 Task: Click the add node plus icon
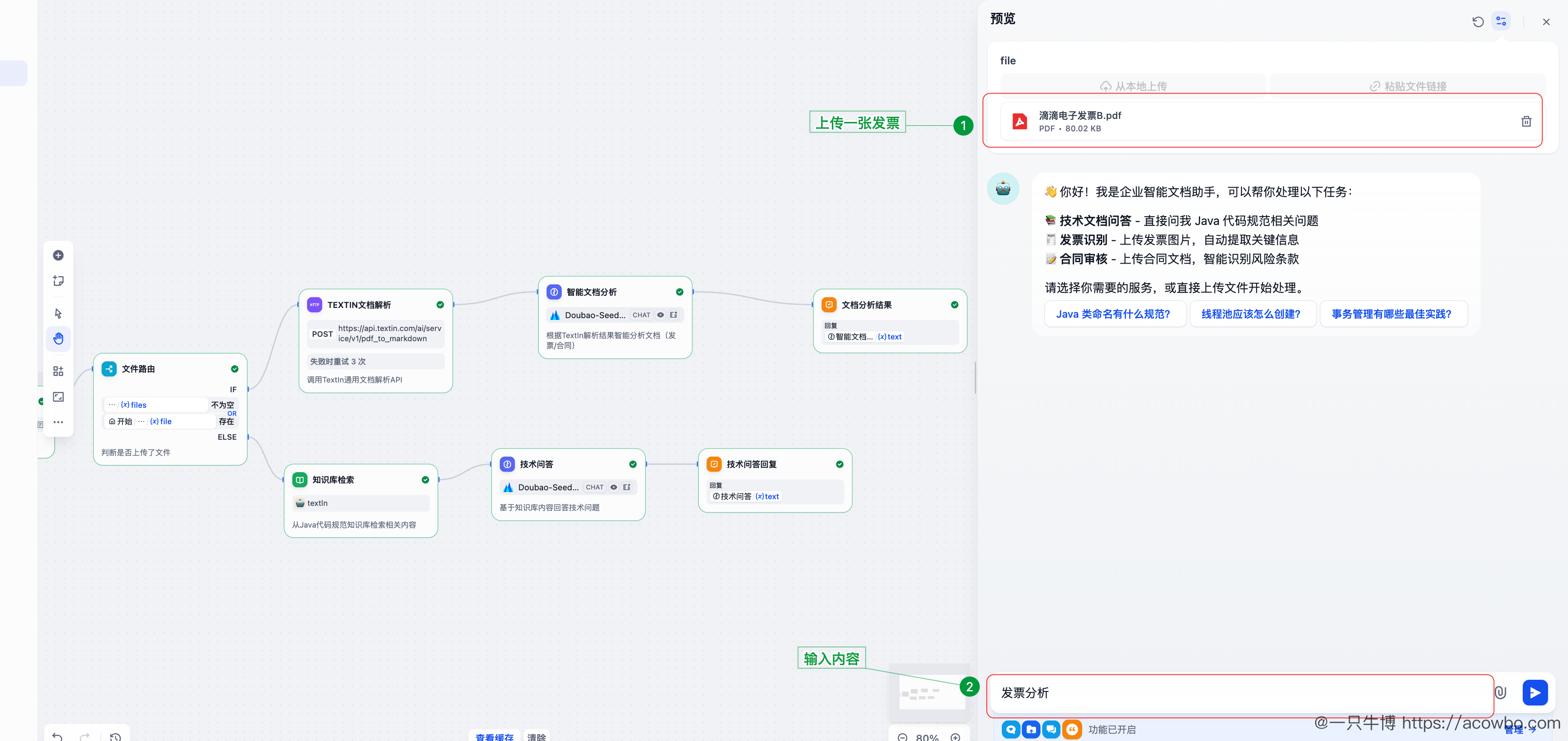(x=59, y=255)
